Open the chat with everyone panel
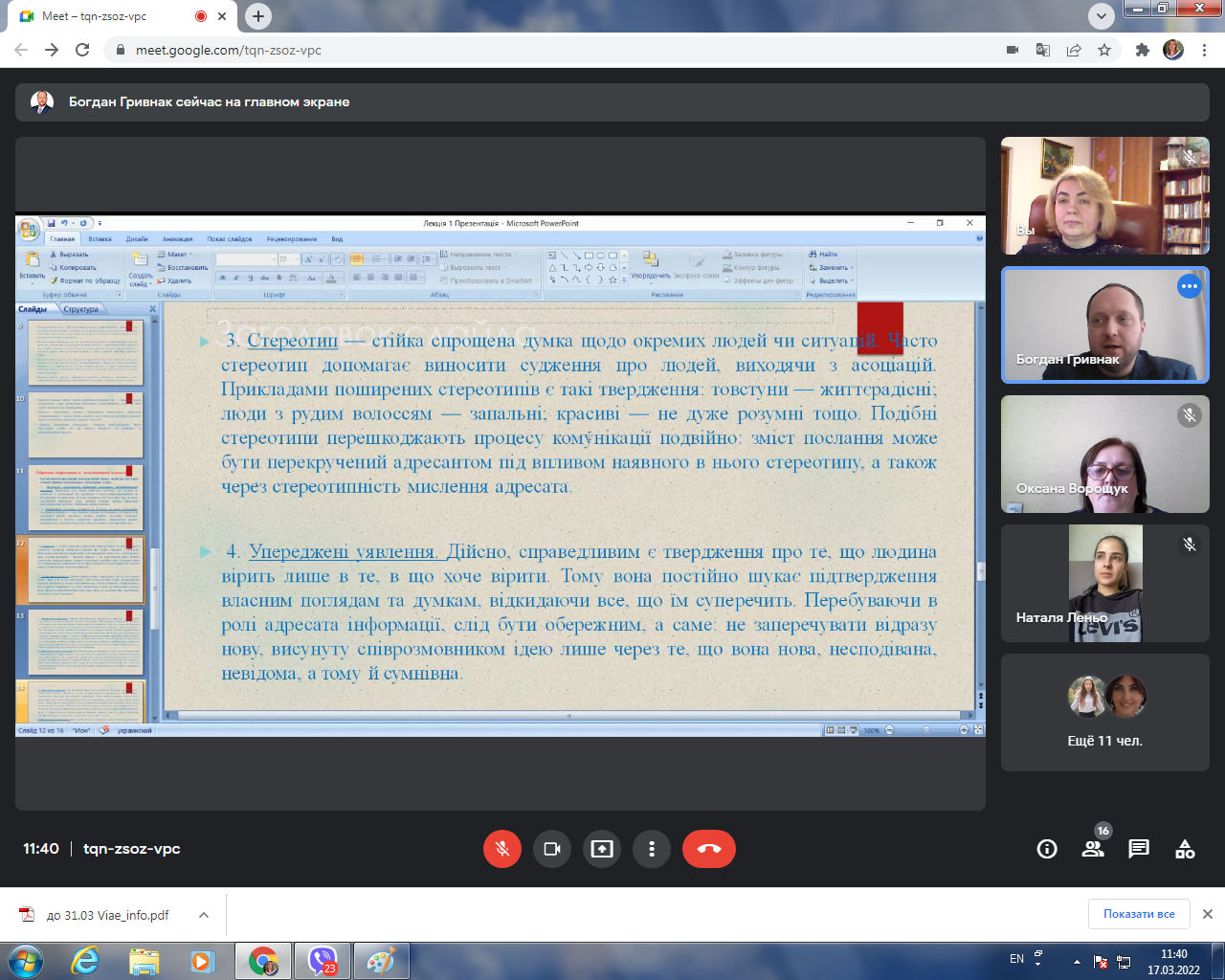Image resolution: width=1225 pixels, height=980 pixels. point(1139,849)
